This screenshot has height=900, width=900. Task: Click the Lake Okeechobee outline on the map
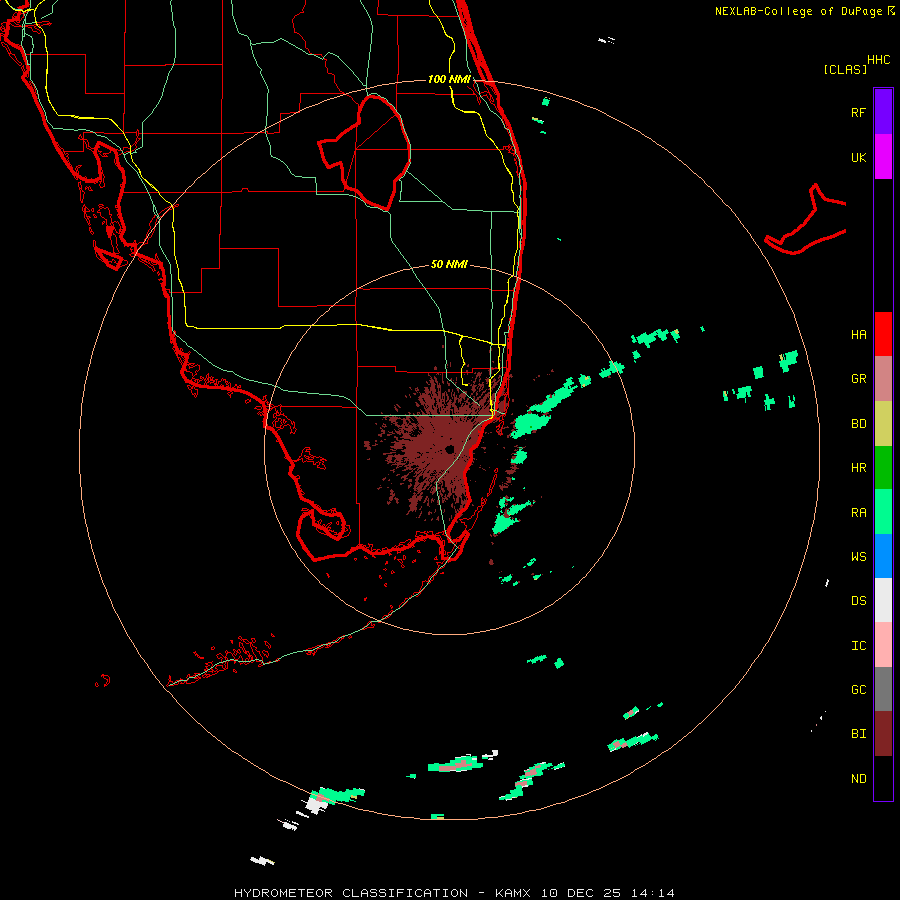364,152
